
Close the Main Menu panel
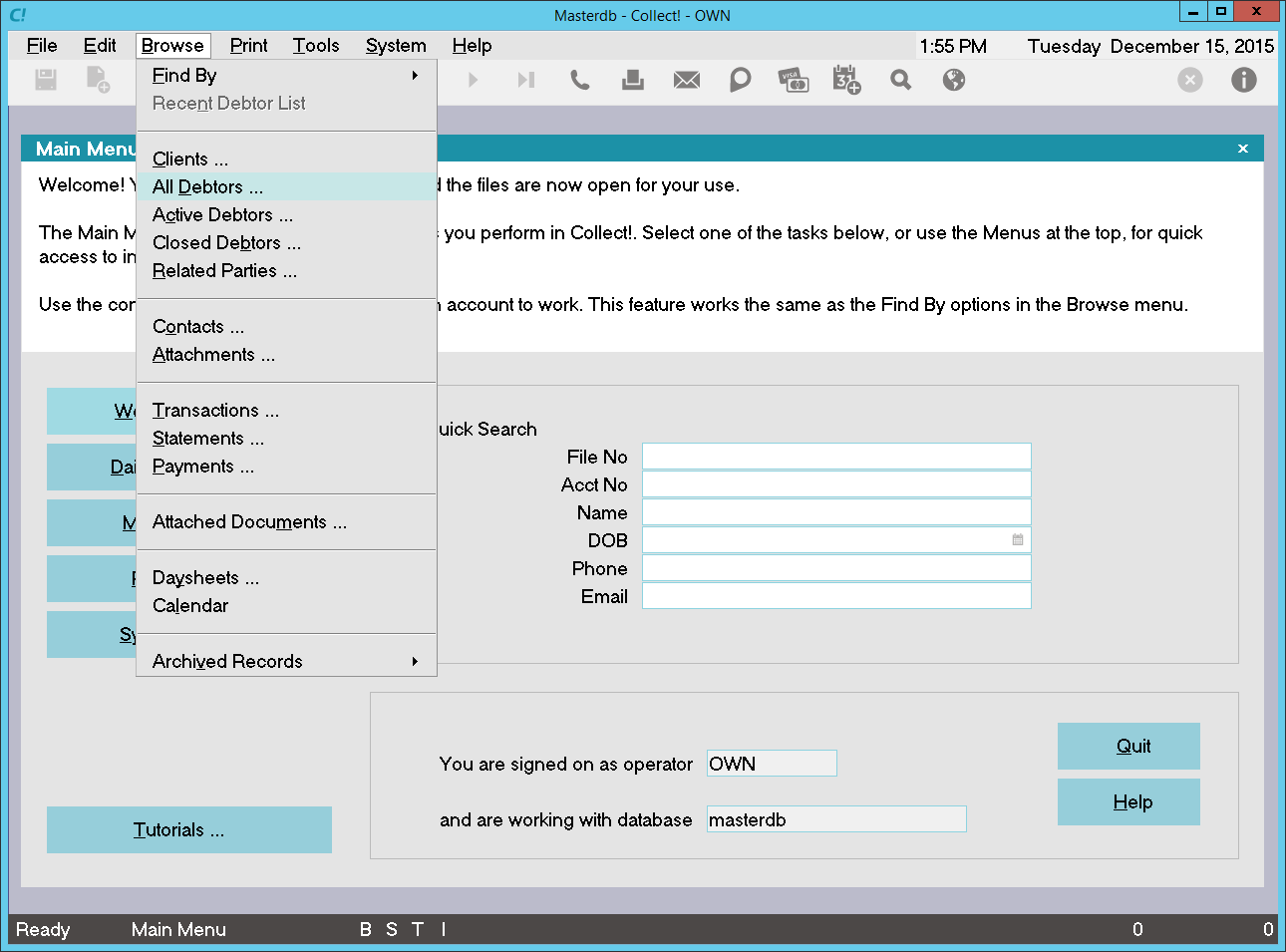[x=1242, y=149]
